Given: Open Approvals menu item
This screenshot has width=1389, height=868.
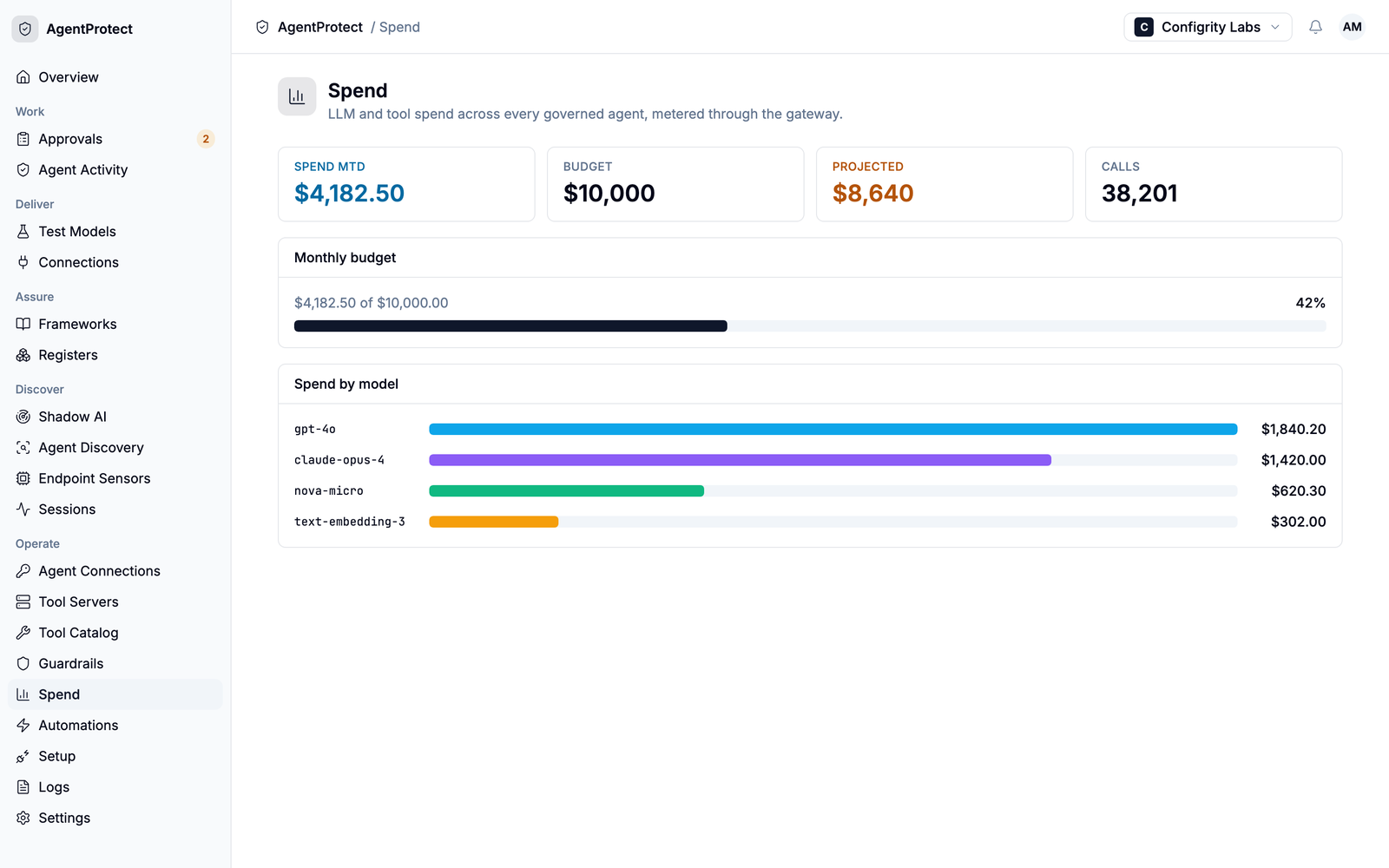Looking at the screenshot, I should point(115,139).
